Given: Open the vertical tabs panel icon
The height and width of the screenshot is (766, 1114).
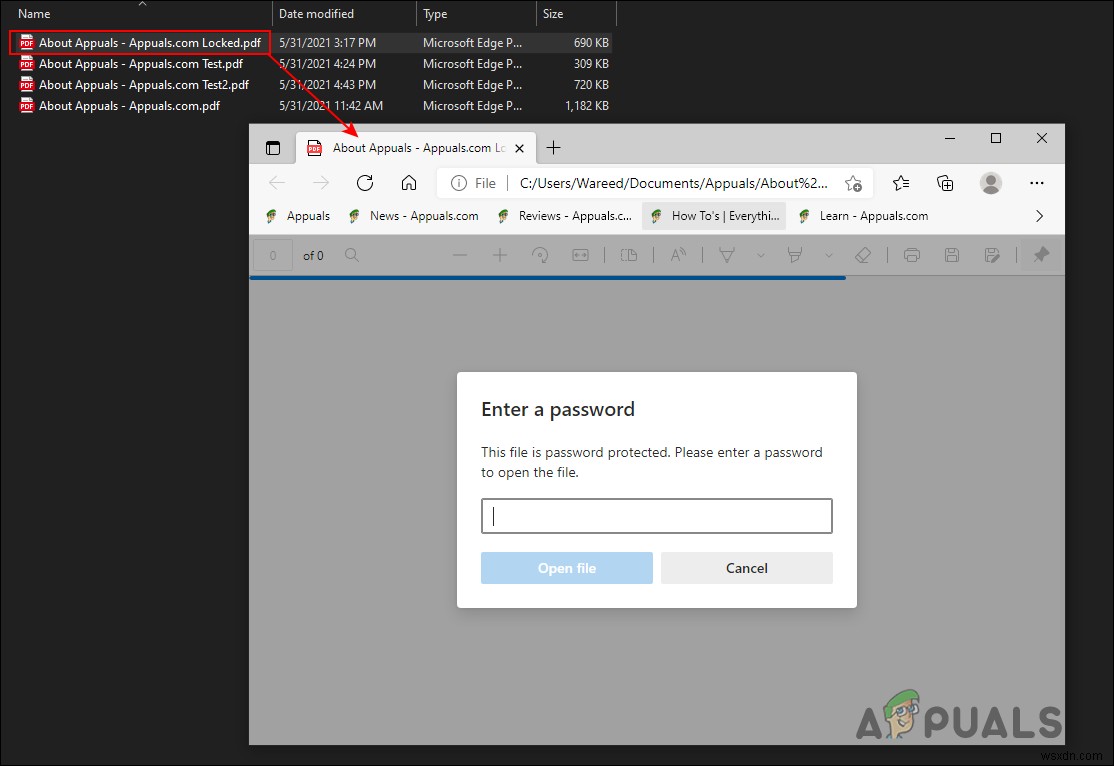Looking at the screenshot, I should pyautogui.click(x=273, y=148).
